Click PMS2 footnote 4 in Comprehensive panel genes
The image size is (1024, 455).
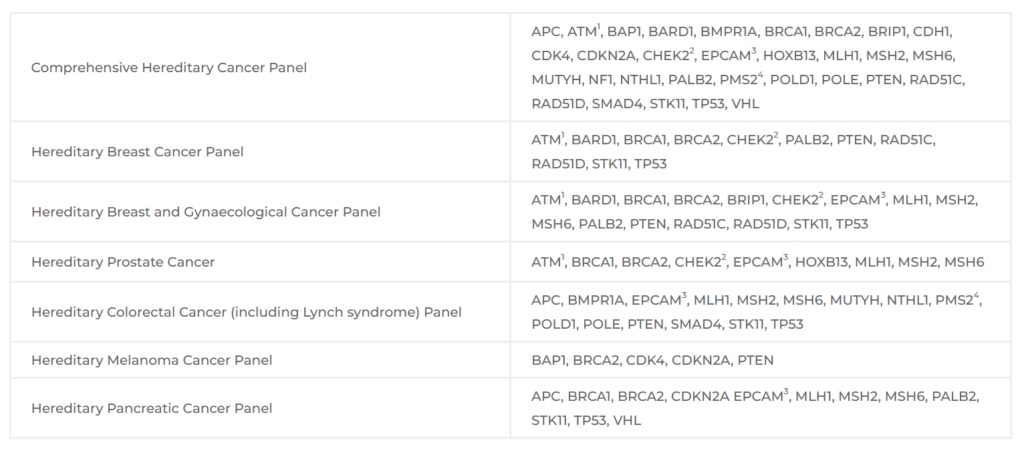761,76
